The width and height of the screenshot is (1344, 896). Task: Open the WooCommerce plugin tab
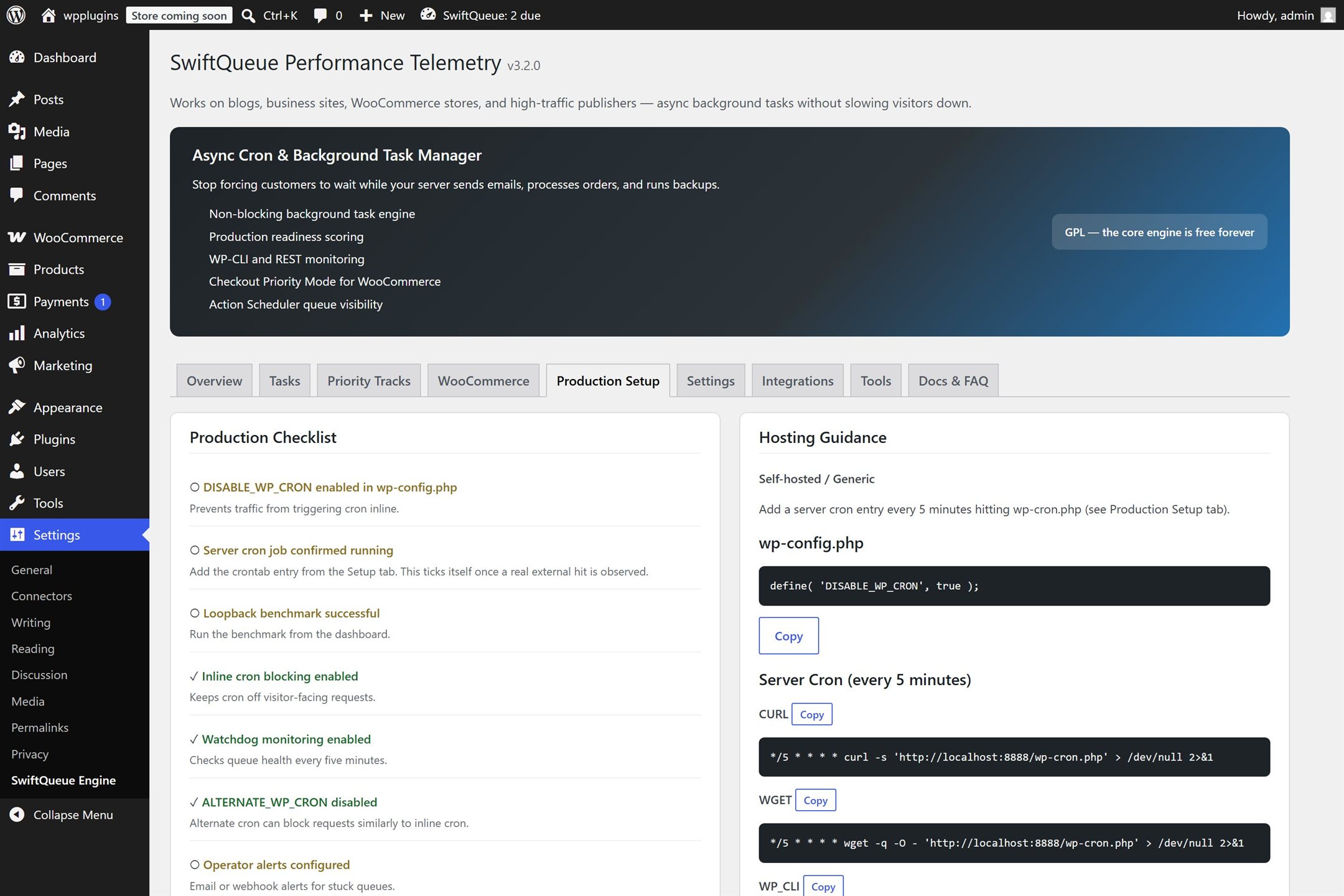(483, 381)
